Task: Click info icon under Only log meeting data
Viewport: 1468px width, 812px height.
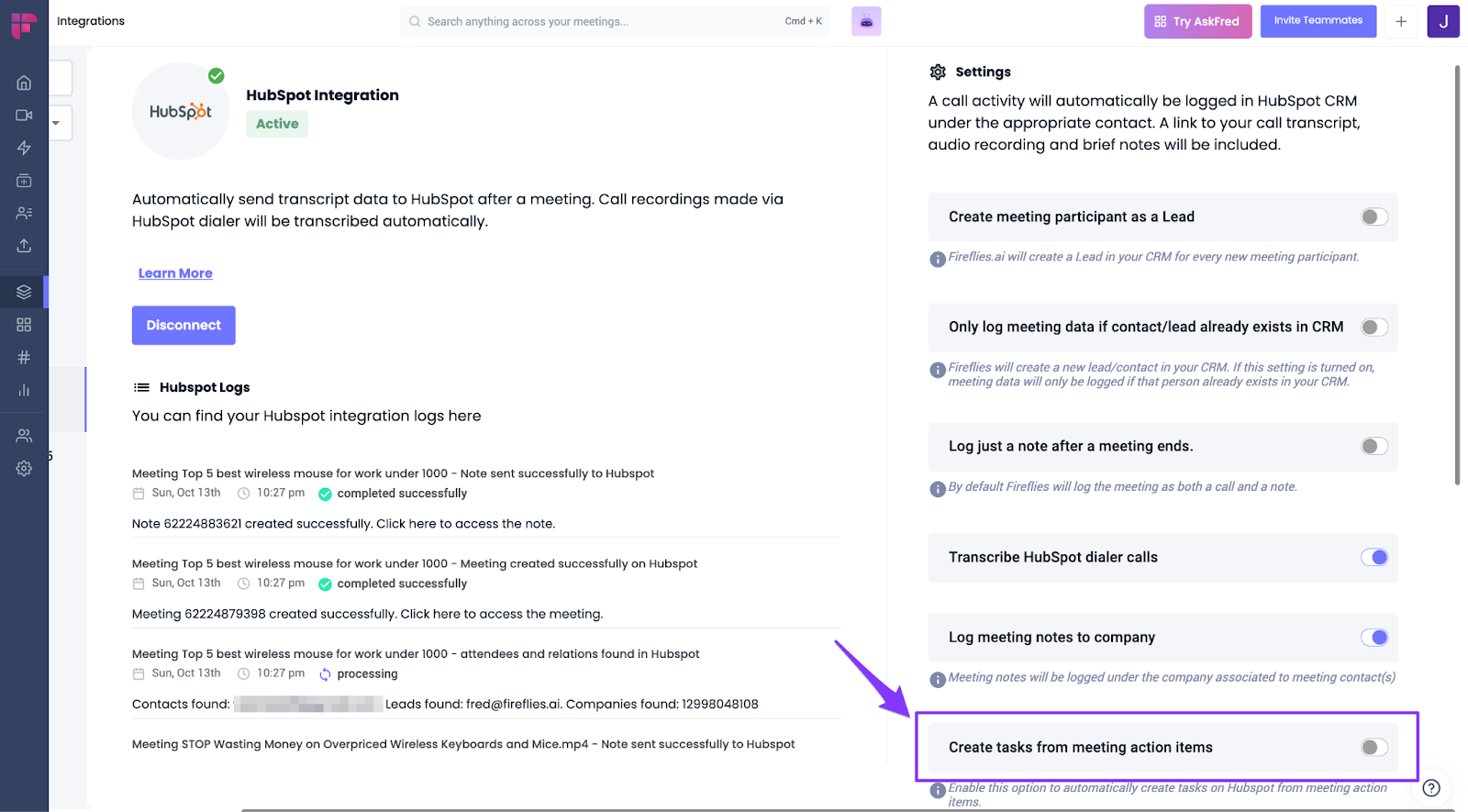Action: (x=938, y=370)
